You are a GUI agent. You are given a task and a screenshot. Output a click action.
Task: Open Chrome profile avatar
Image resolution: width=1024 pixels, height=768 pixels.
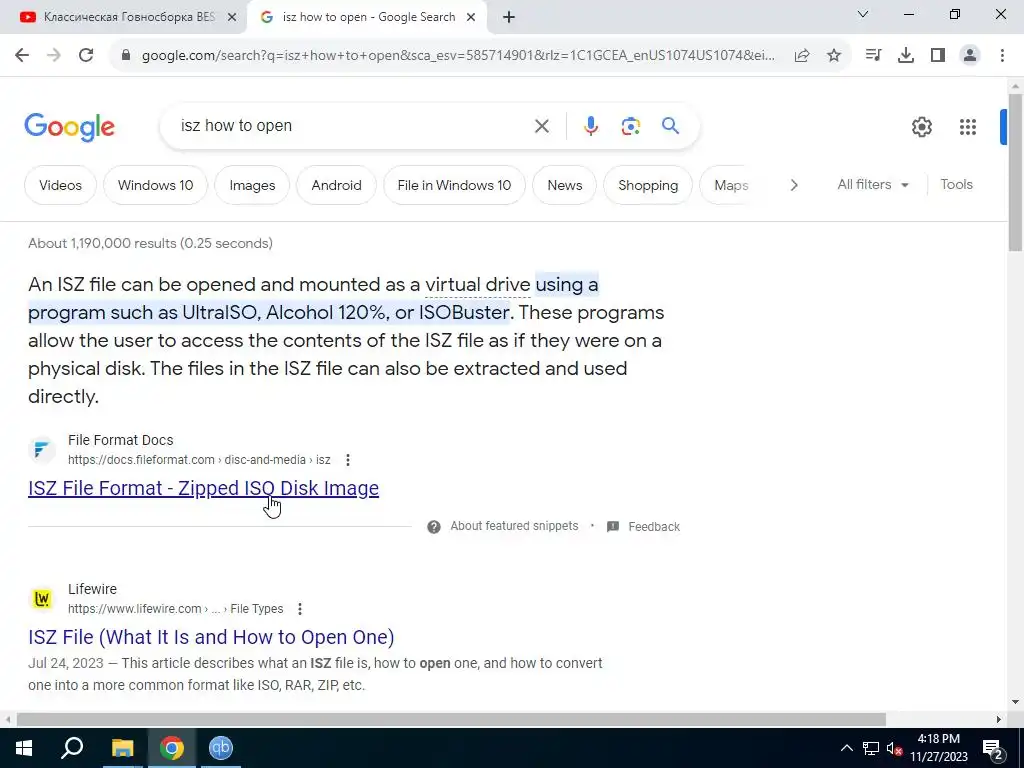pyautogui.click(x=970, y=56)
